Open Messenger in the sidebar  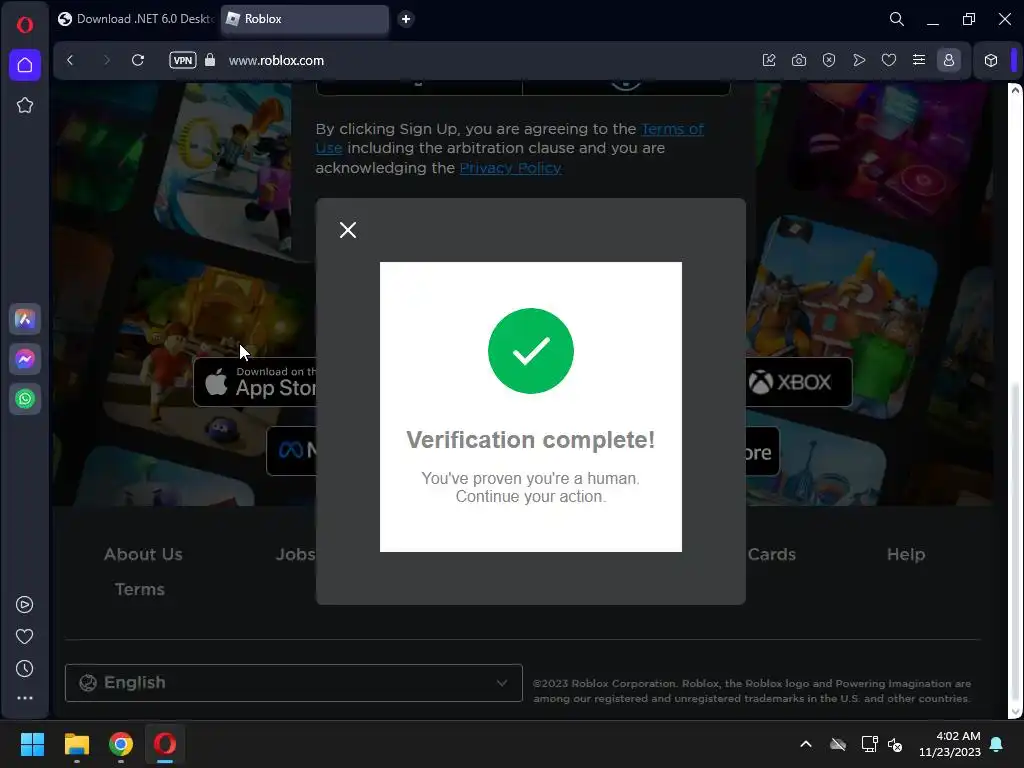point(25,359)
